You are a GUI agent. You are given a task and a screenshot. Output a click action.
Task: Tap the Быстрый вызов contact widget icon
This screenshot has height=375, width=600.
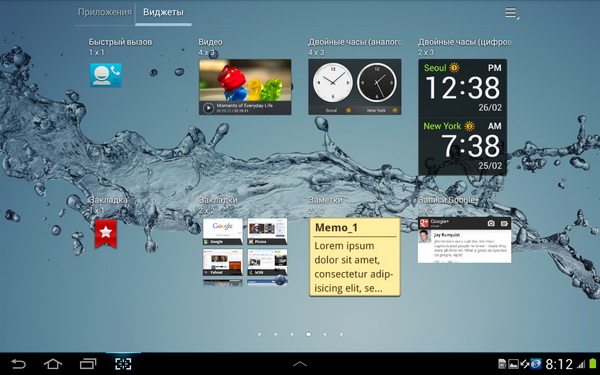106,75
